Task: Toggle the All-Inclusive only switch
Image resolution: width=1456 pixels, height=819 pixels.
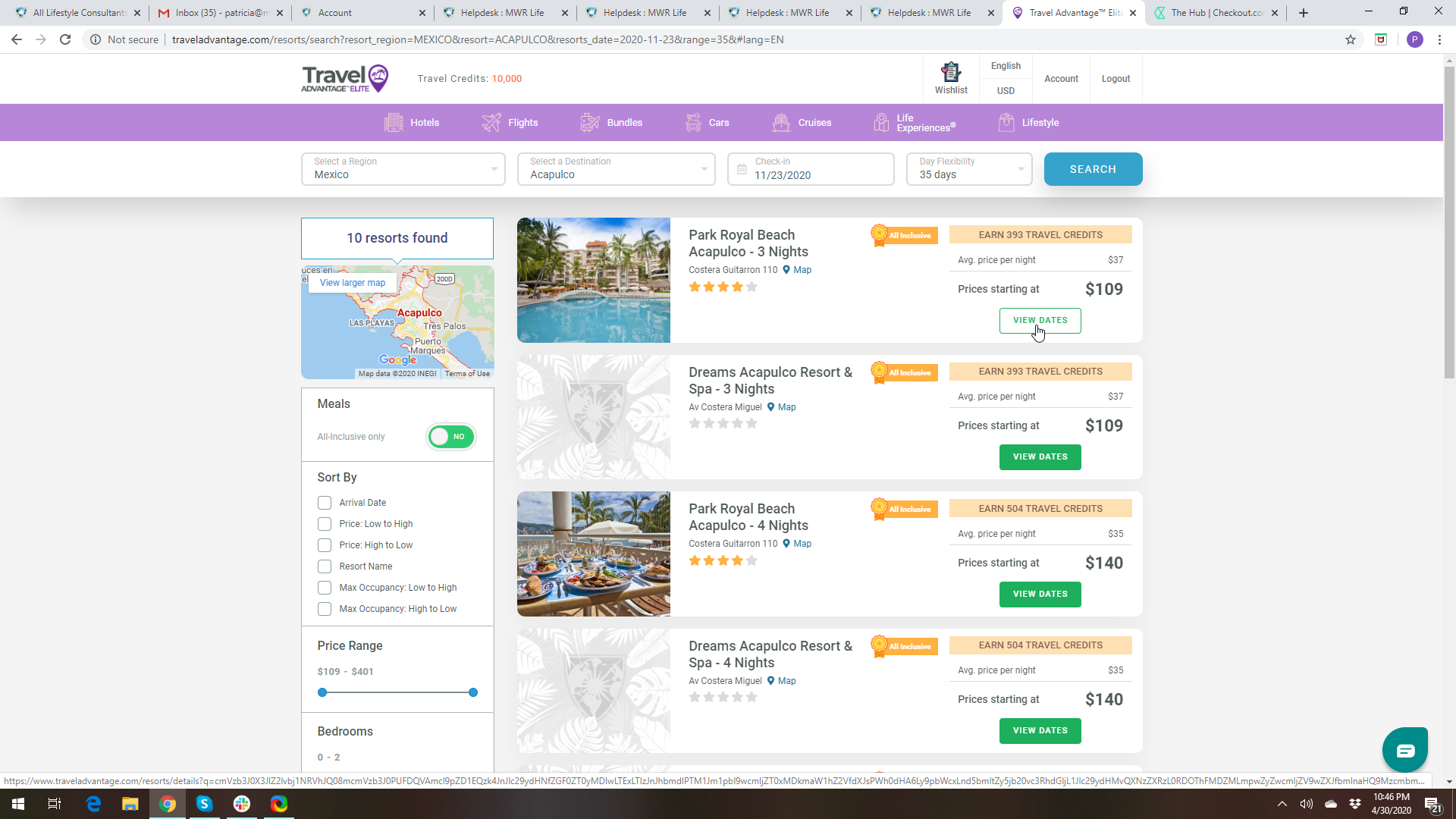Action: [x=451, y=437]
